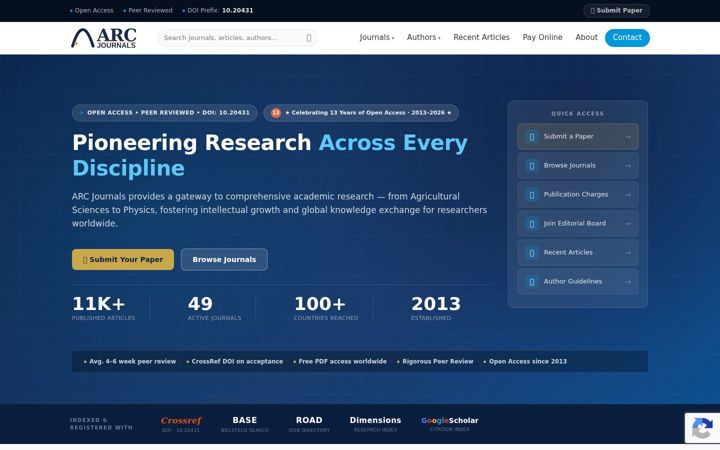The image size is (720, 450).
Task: Click the Open Access Peer Reviewed DOI badge
Action: [x=164, y=113]
